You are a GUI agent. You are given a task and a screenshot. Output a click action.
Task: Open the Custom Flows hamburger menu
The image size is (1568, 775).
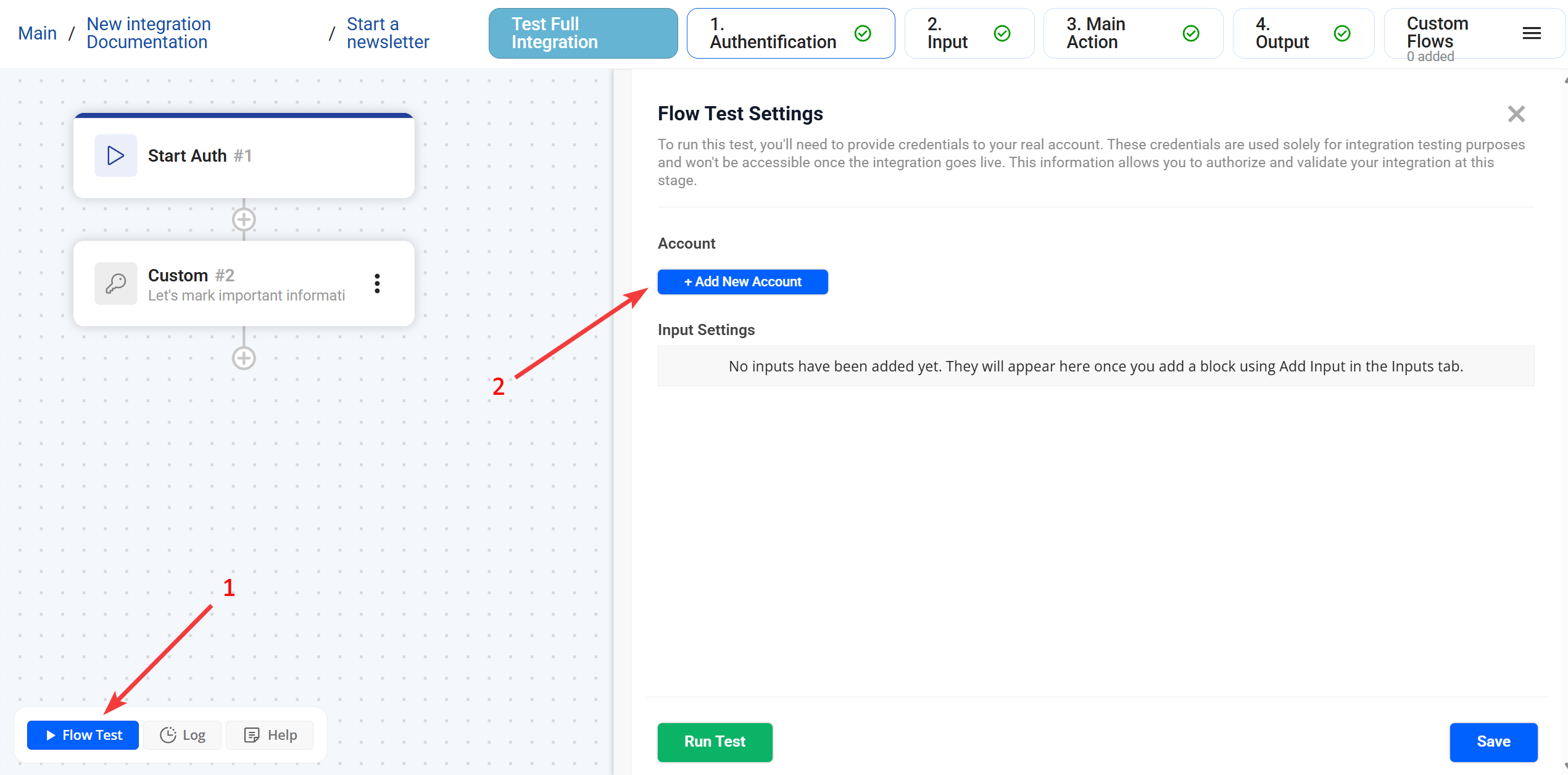coord(1532,33)
